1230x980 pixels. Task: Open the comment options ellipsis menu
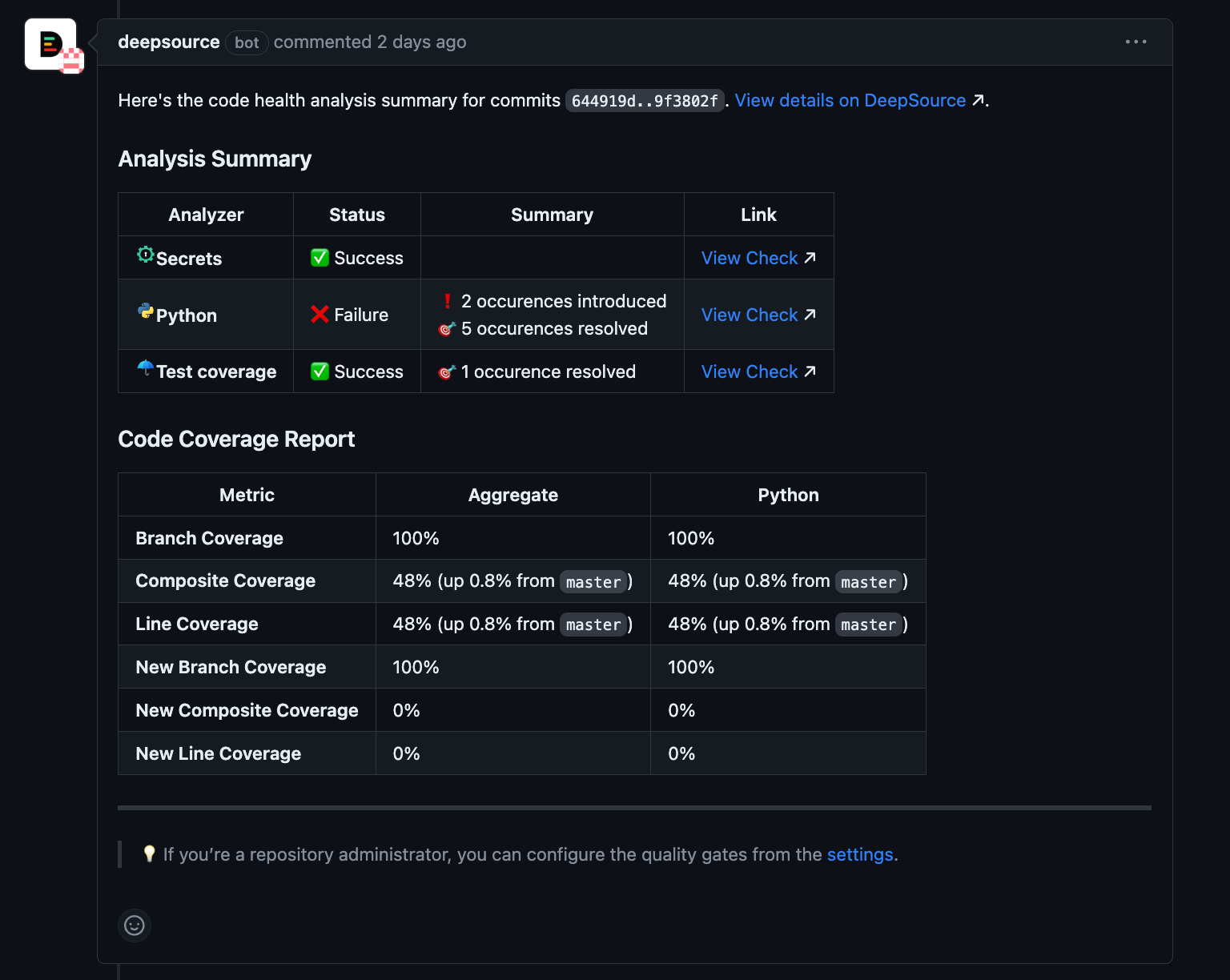[1136, 42]
